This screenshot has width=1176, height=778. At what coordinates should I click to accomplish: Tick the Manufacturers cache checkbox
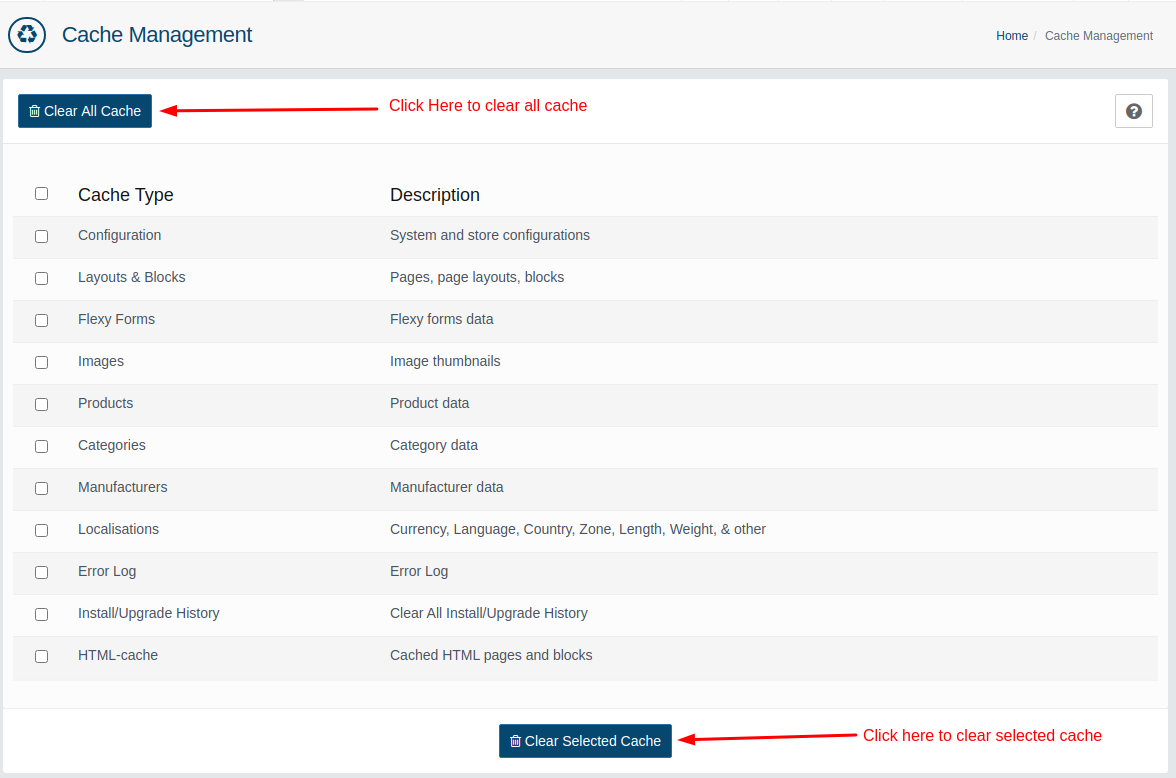click(41, 489)
